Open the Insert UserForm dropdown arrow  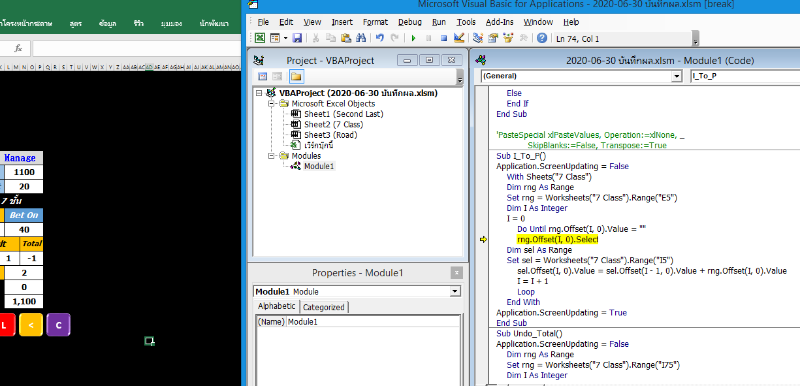tap(285, 38)
